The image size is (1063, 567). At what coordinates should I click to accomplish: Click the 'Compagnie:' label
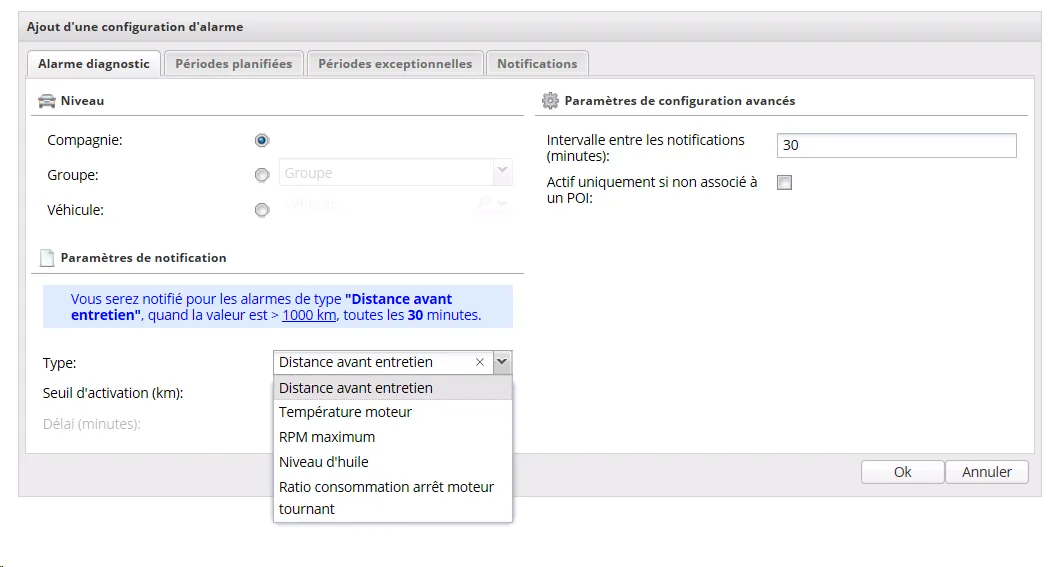coord(85,140)
